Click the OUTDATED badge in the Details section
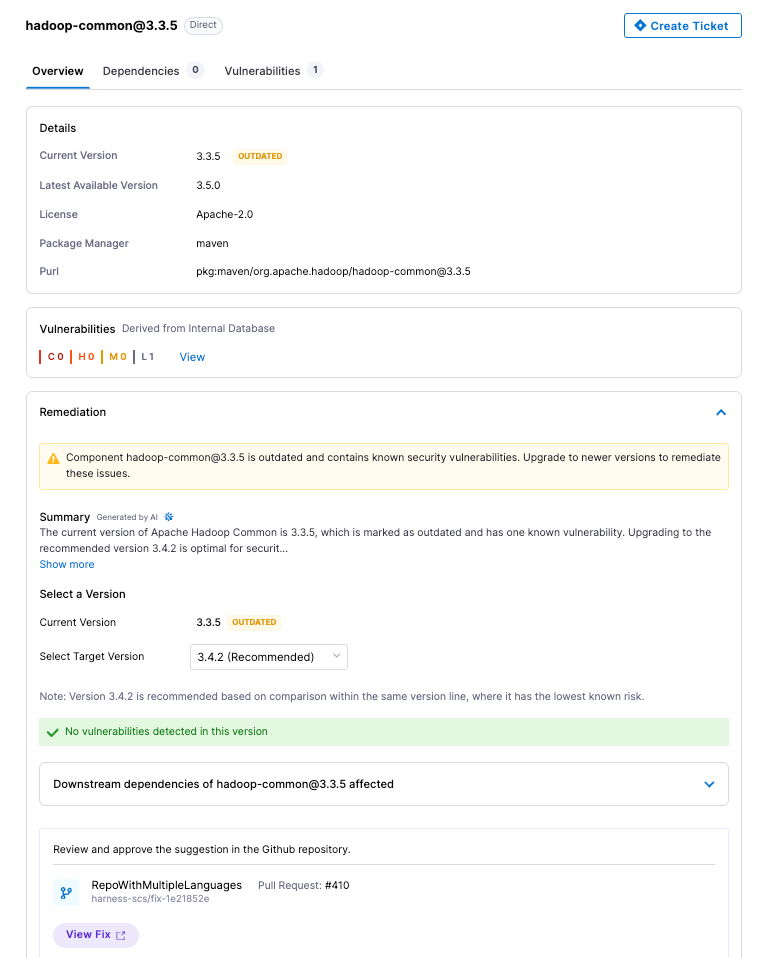768x958 pixels. coord(260,156)
